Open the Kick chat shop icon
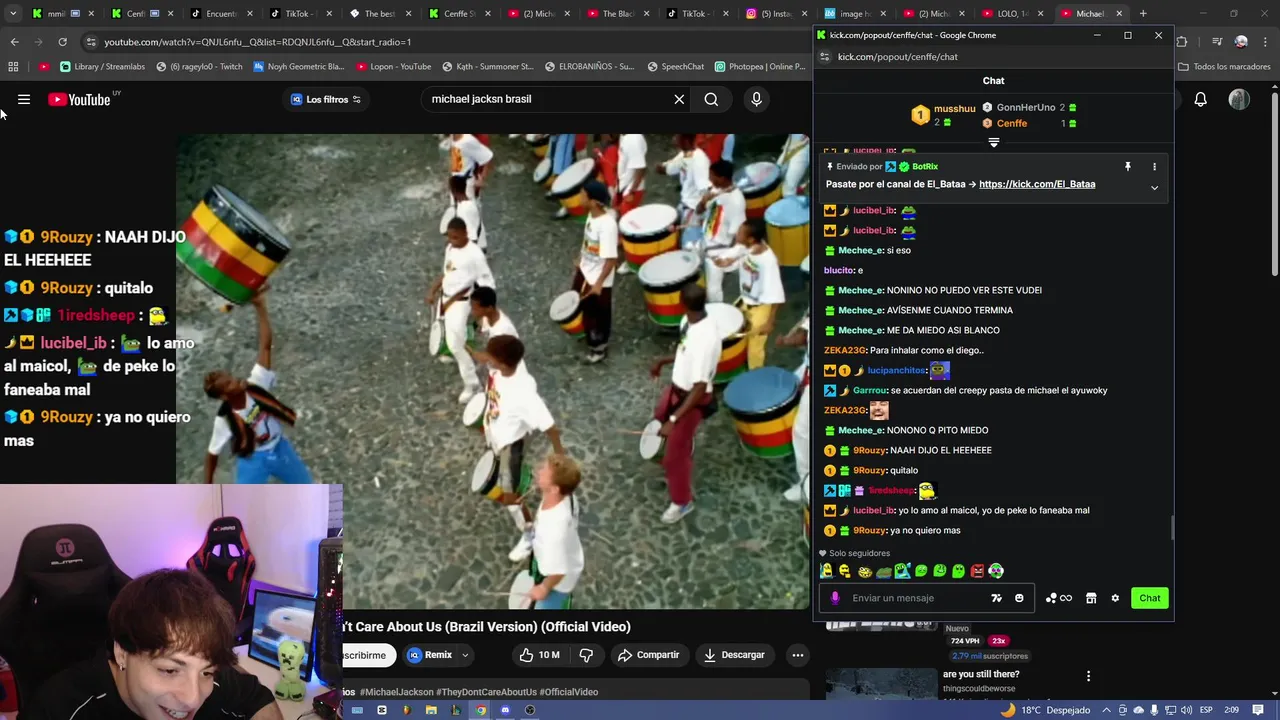Image resolution: width=1280 pixels, height=720 pixels. point(1091,598)
